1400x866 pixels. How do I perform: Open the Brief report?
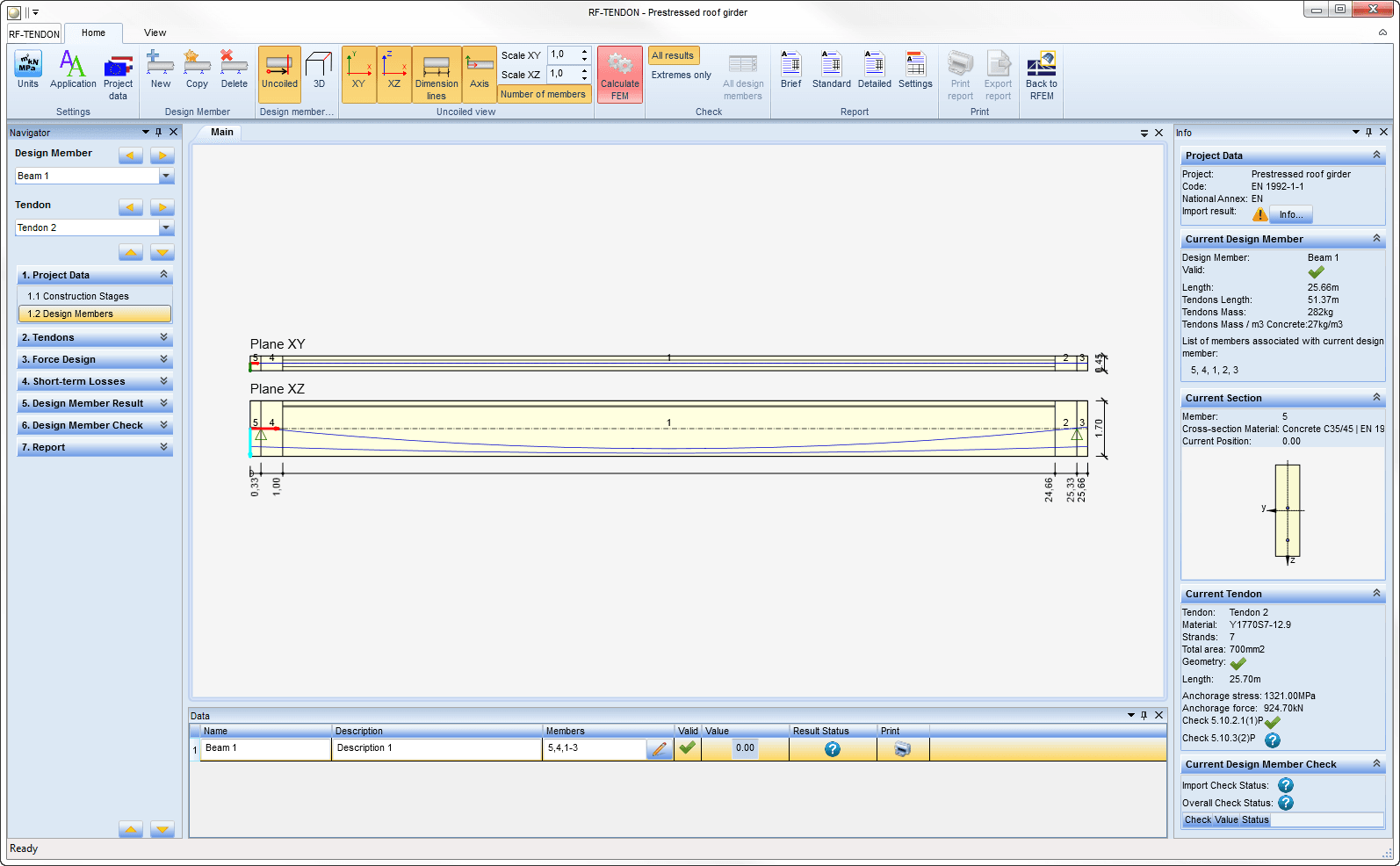pos(790,69)
